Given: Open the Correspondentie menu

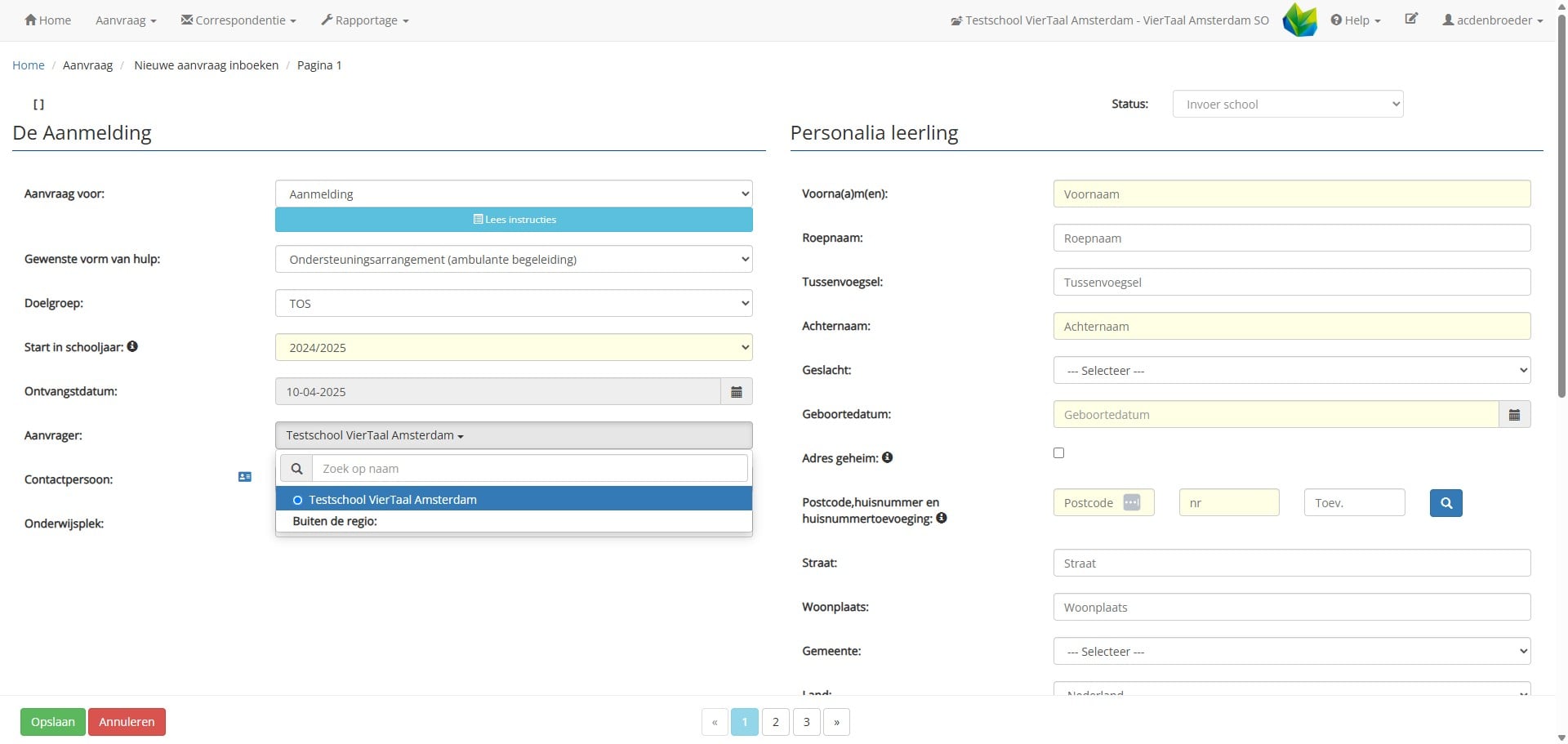Looking at the screenshot, I should (238, 20).
